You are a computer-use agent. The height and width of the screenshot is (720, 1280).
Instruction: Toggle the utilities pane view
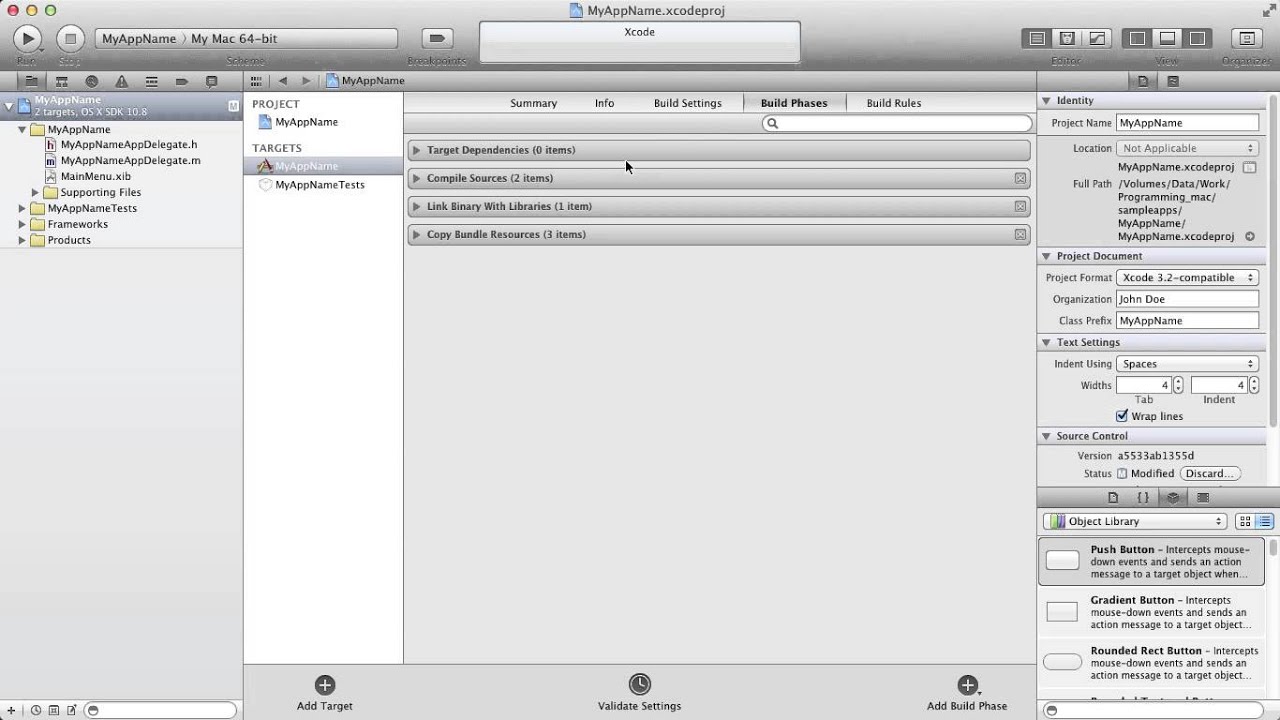1197,38
